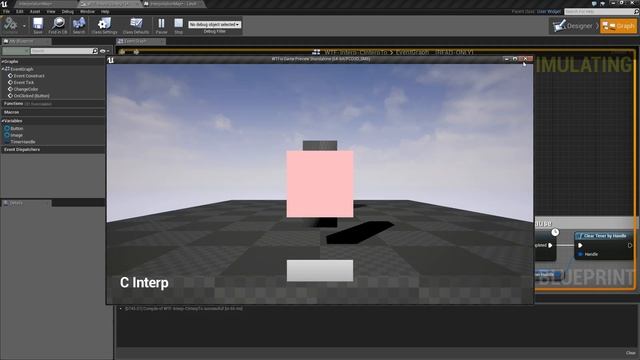The height and width of the screenshot is (360, 640).
Task: Open Class Defaults from toolbar
Action: click(x=136, y=25)
